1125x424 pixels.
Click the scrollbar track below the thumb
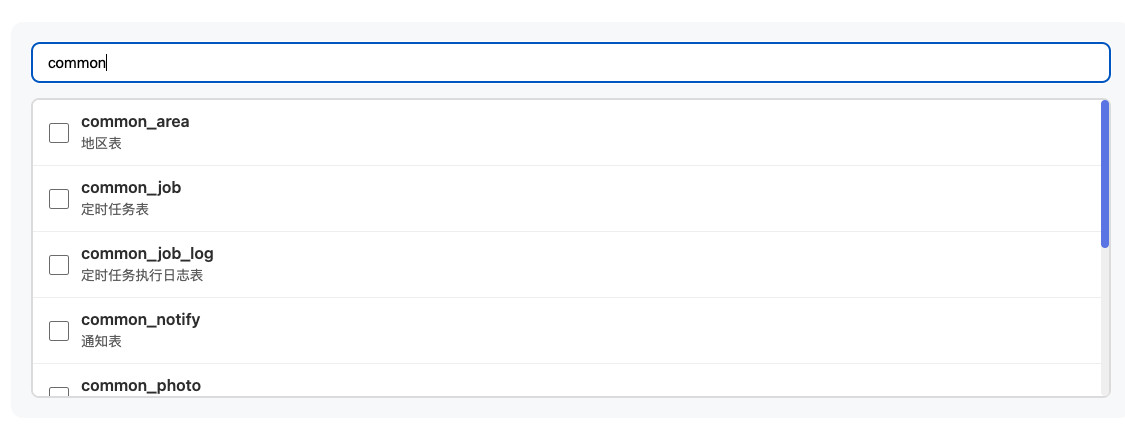[1105, 320]
